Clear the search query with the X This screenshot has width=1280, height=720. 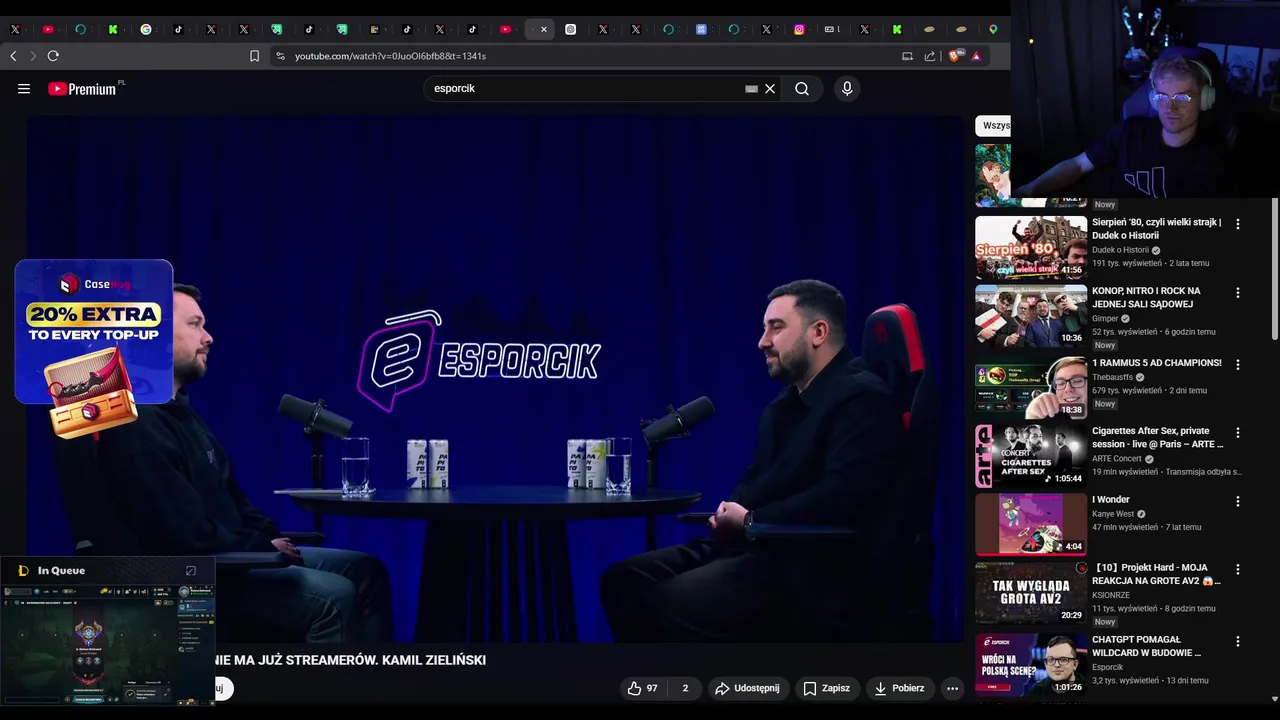click(770, 89)
